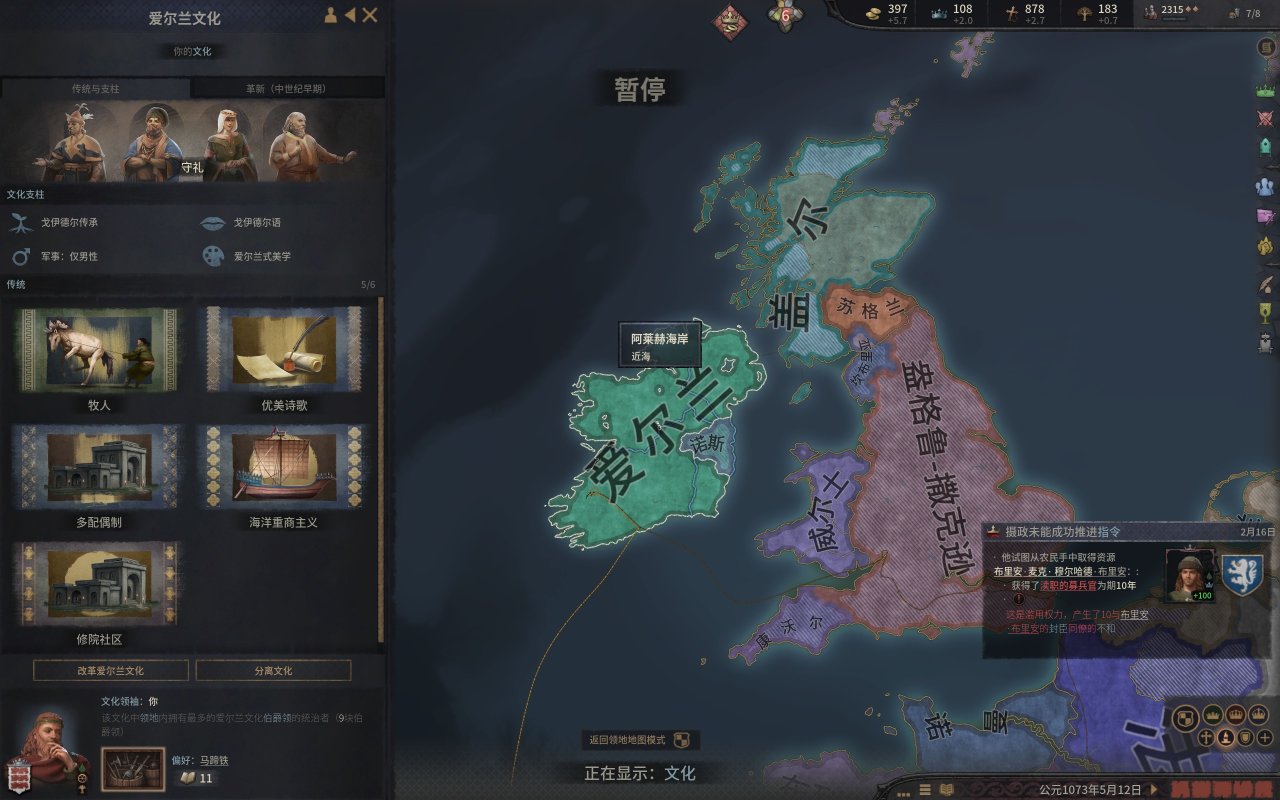Image resolution: width=1280 pixels, height=800 pixels.
Task: Select the 传统与支柱 tab
Action: click(95, 88)
